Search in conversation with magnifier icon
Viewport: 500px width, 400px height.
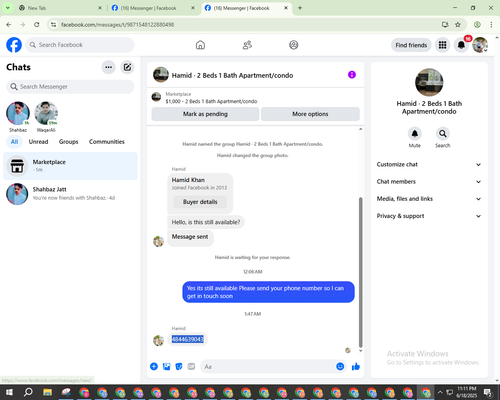pyautogui.click(x=443, y=134)
